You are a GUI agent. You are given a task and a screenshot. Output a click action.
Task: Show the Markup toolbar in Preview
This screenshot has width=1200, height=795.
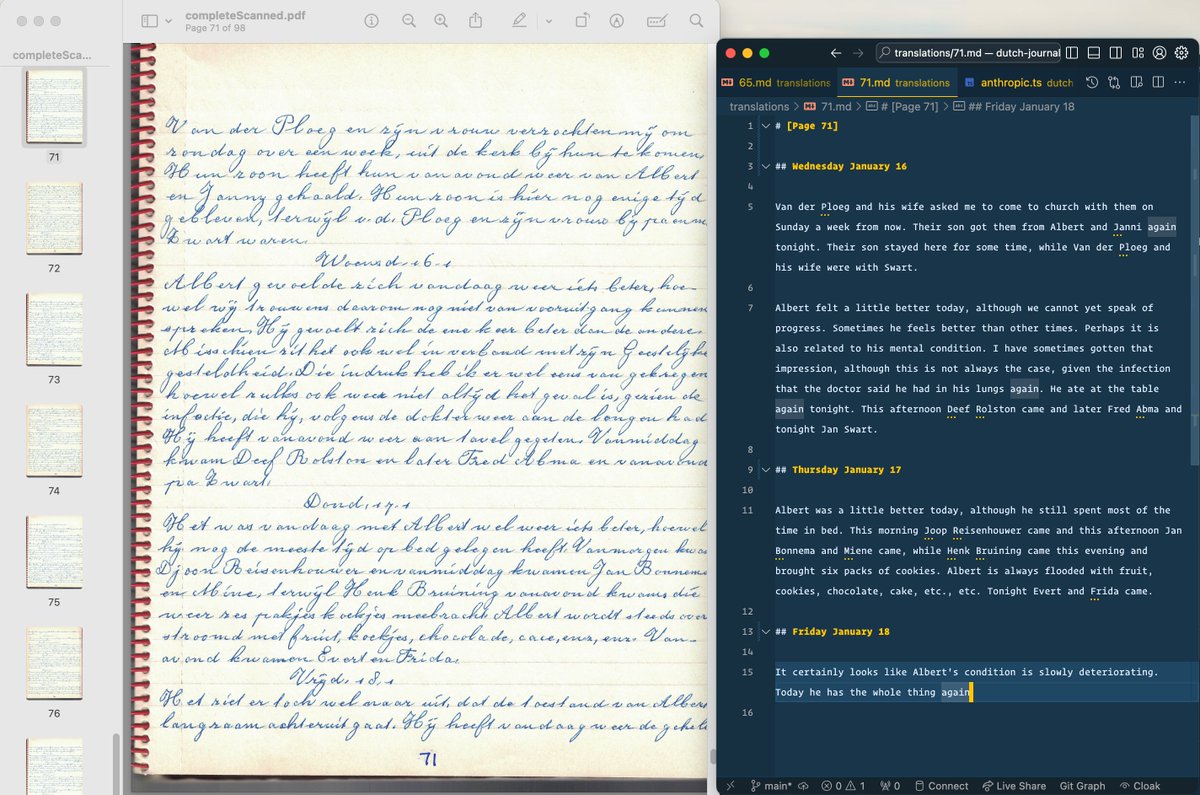(617, 21)
